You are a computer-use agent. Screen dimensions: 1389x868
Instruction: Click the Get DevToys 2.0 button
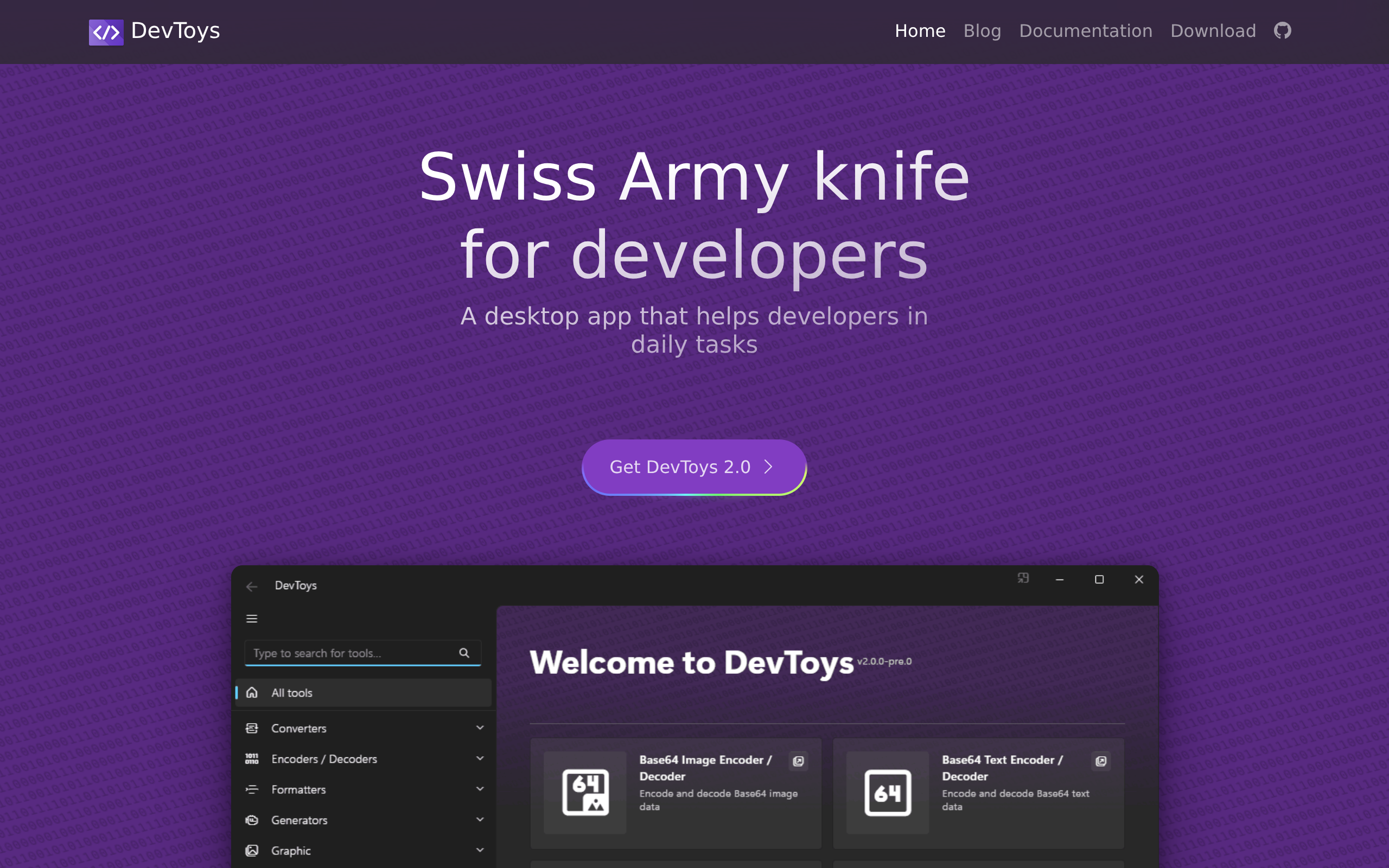click(694, 467)
